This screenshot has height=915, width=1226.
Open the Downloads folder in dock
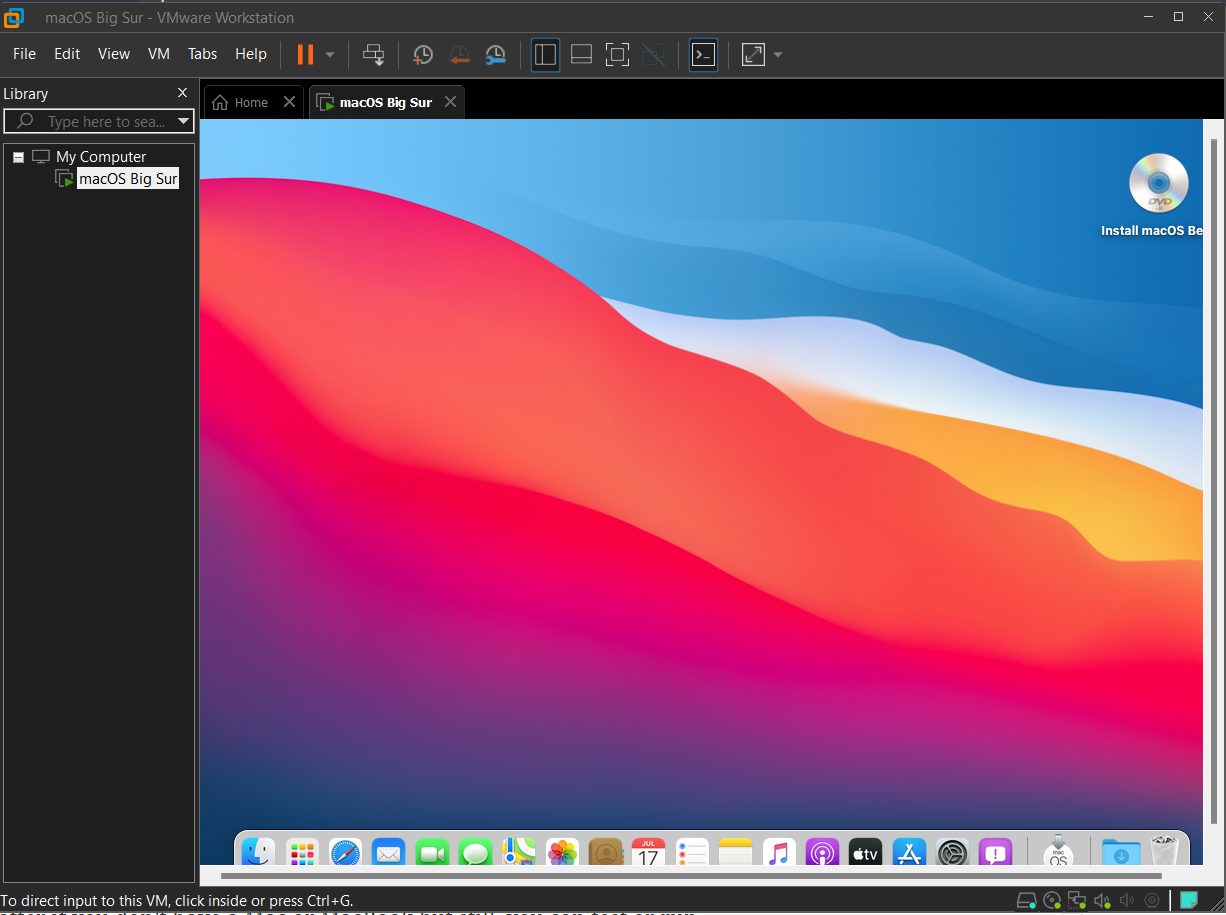(1121, 852)
